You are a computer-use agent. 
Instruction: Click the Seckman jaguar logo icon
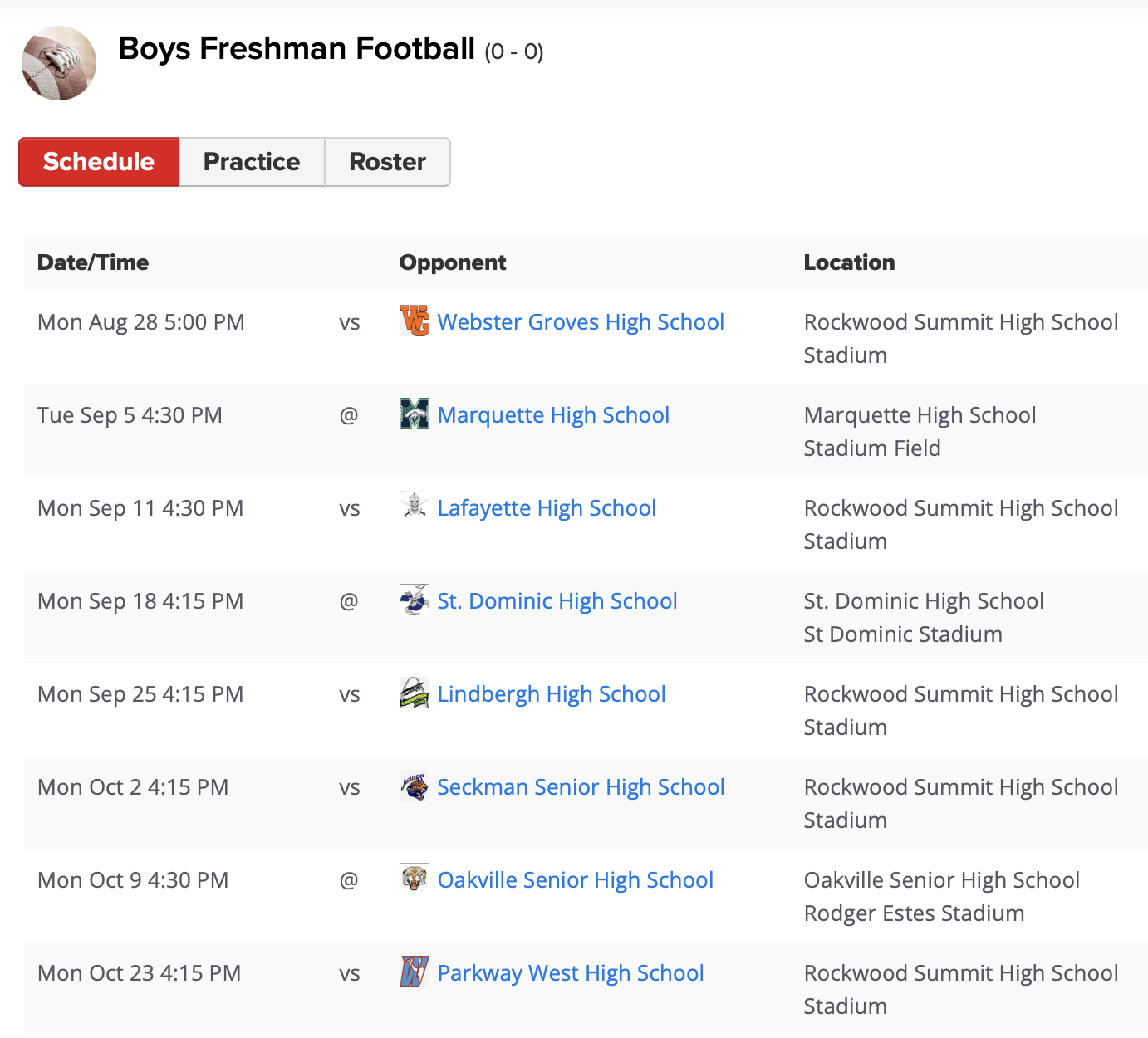tap(415, 786)
